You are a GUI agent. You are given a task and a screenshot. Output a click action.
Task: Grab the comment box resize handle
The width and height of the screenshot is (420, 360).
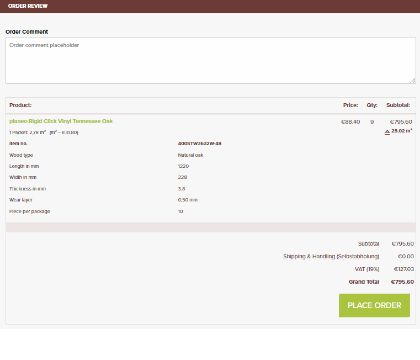click(413, 80)
